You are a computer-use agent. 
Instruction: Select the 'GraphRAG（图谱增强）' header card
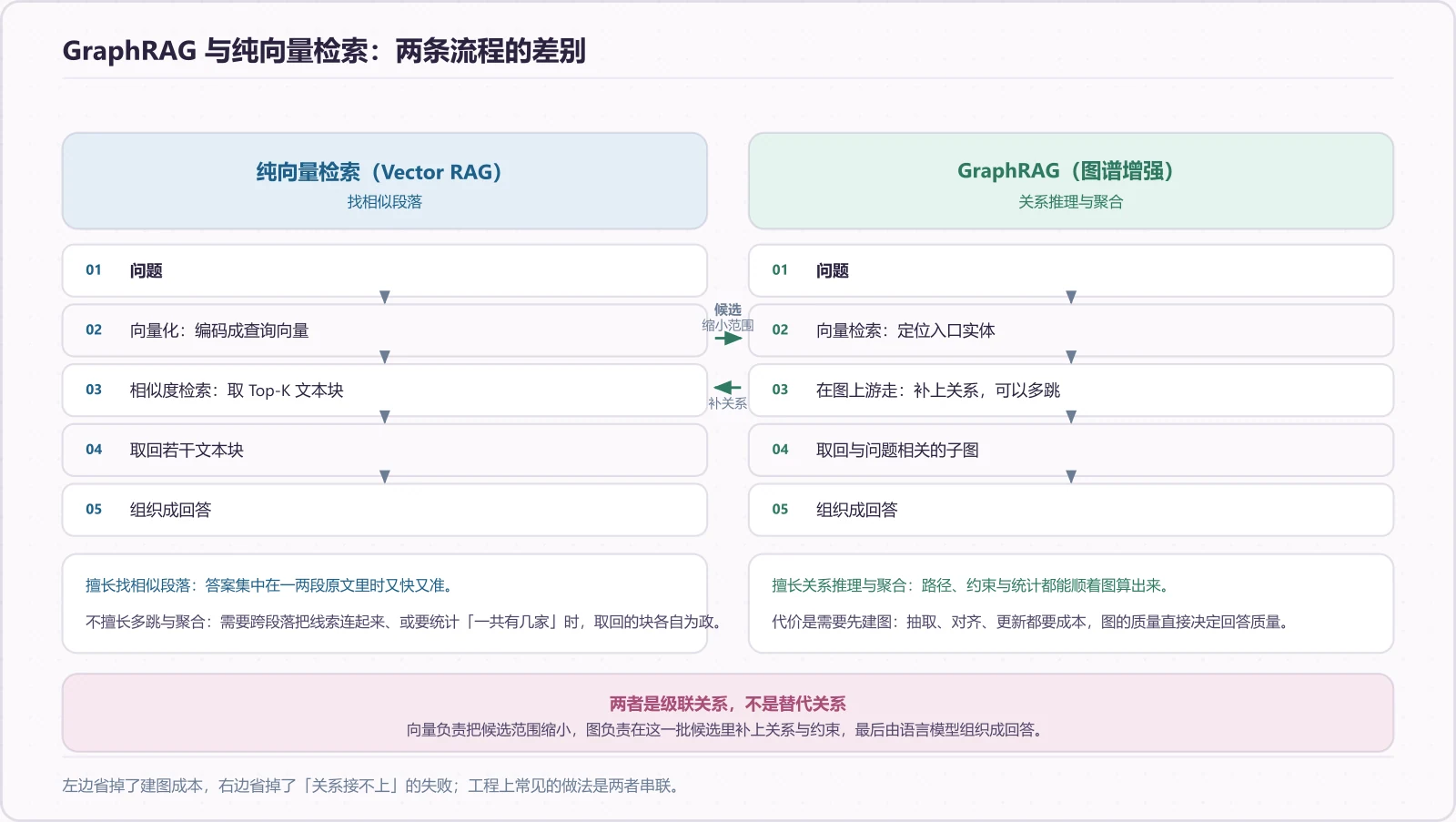click(x=1071, y=181)
